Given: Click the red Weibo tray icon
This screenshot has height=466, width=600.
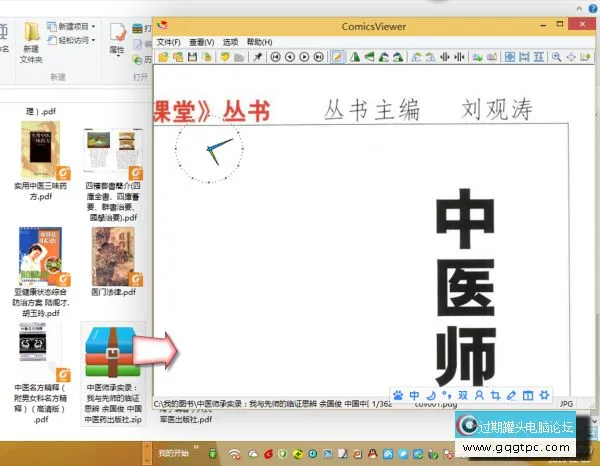Looking at the screenshot, I should pos(268,454).
